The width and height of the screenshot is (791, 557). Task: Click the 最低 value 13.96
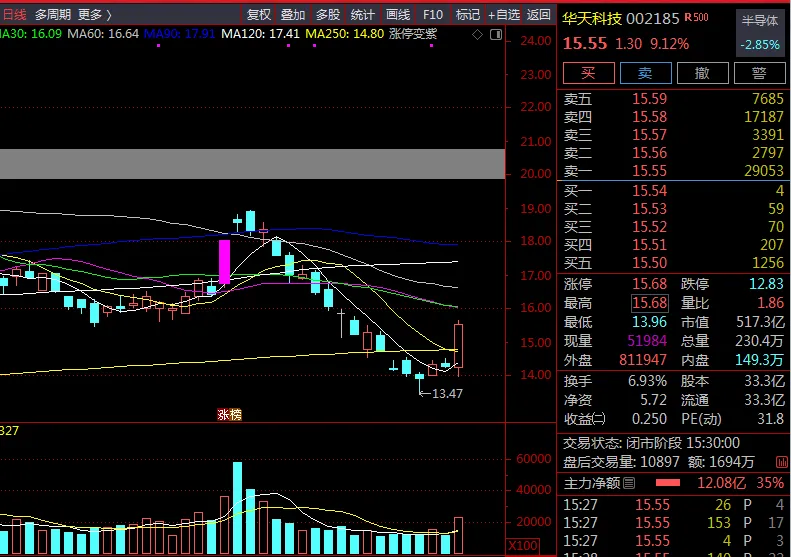[x=650, y=322]
